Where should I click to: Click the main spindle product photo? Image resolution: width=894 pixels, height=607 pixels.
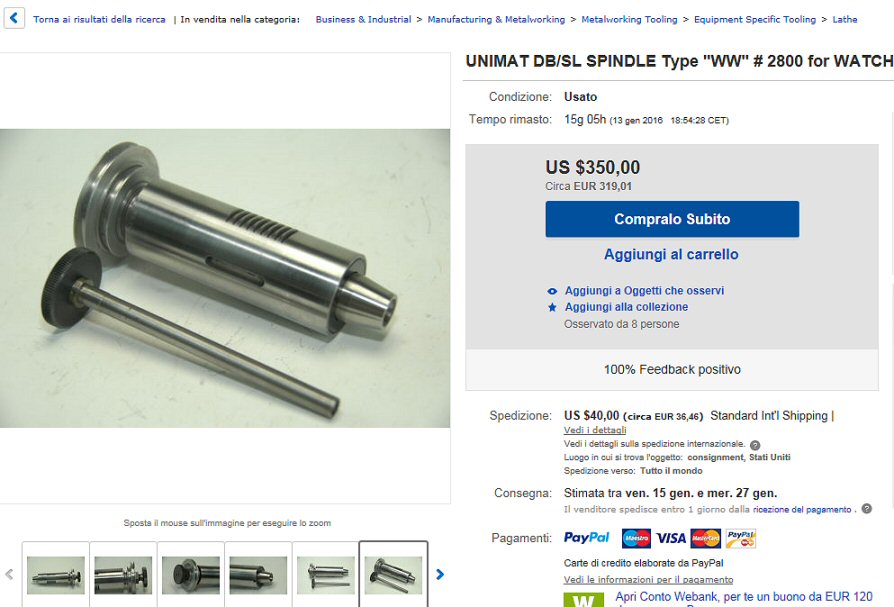point(225,278)
